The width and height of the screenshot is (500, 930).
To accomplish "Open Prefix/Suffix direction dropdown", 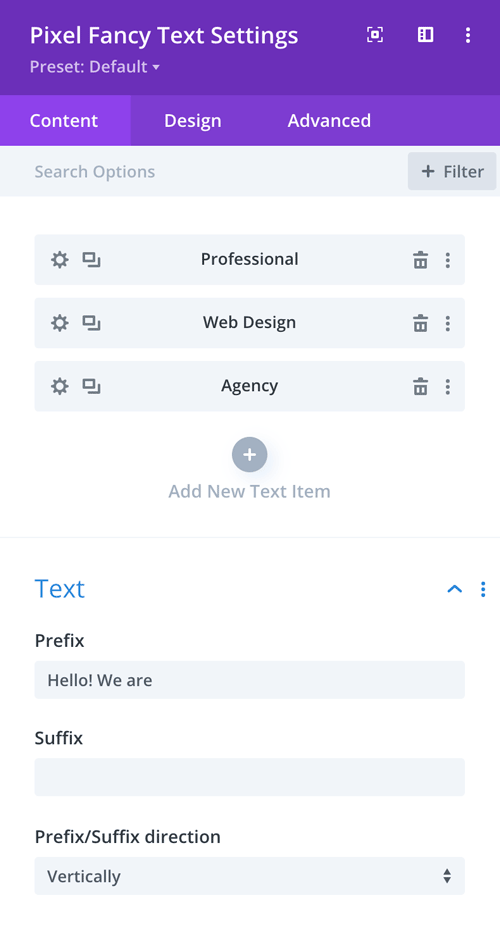I will point(250,876).
